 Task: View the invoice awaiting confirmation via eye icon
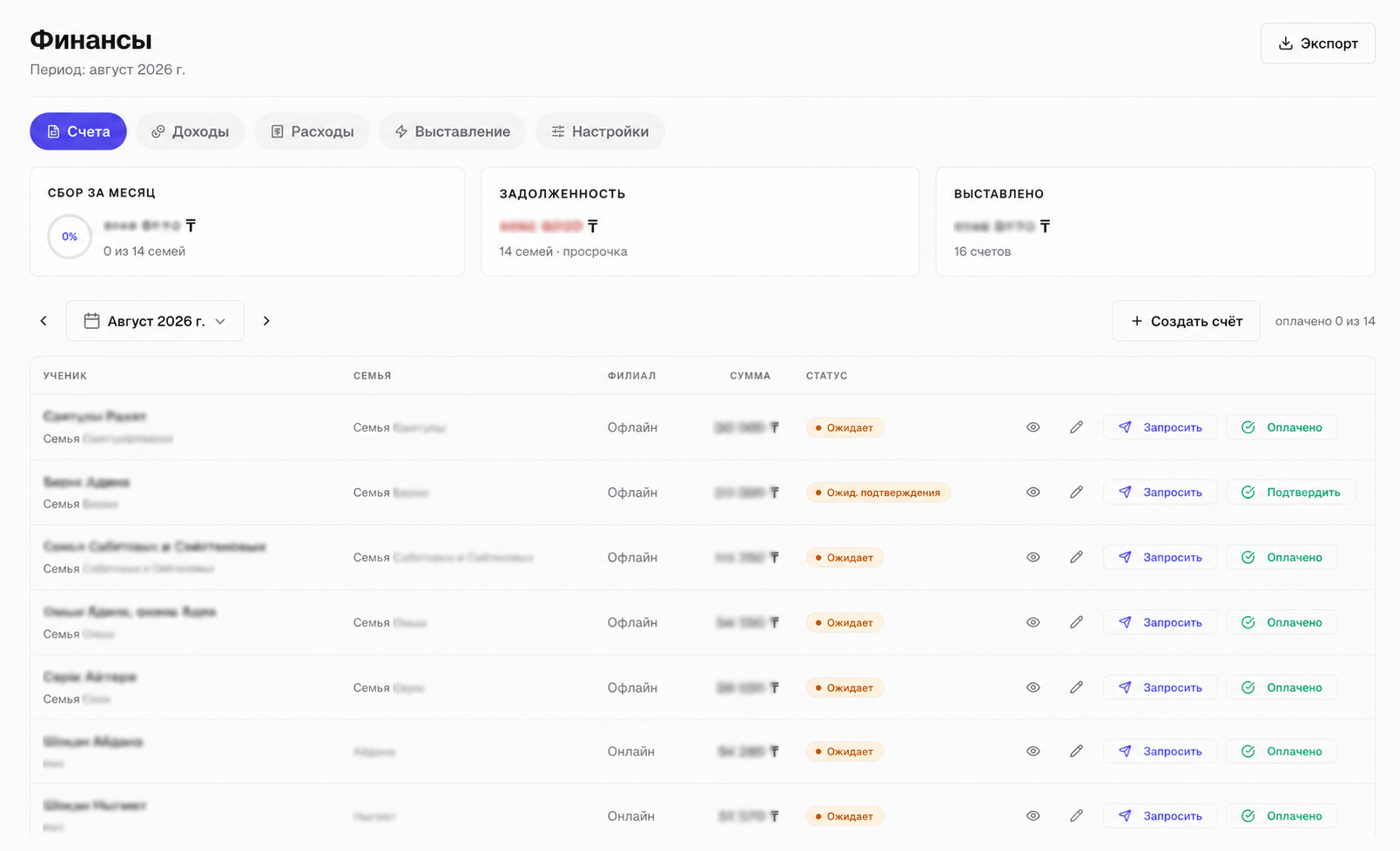1033,493
